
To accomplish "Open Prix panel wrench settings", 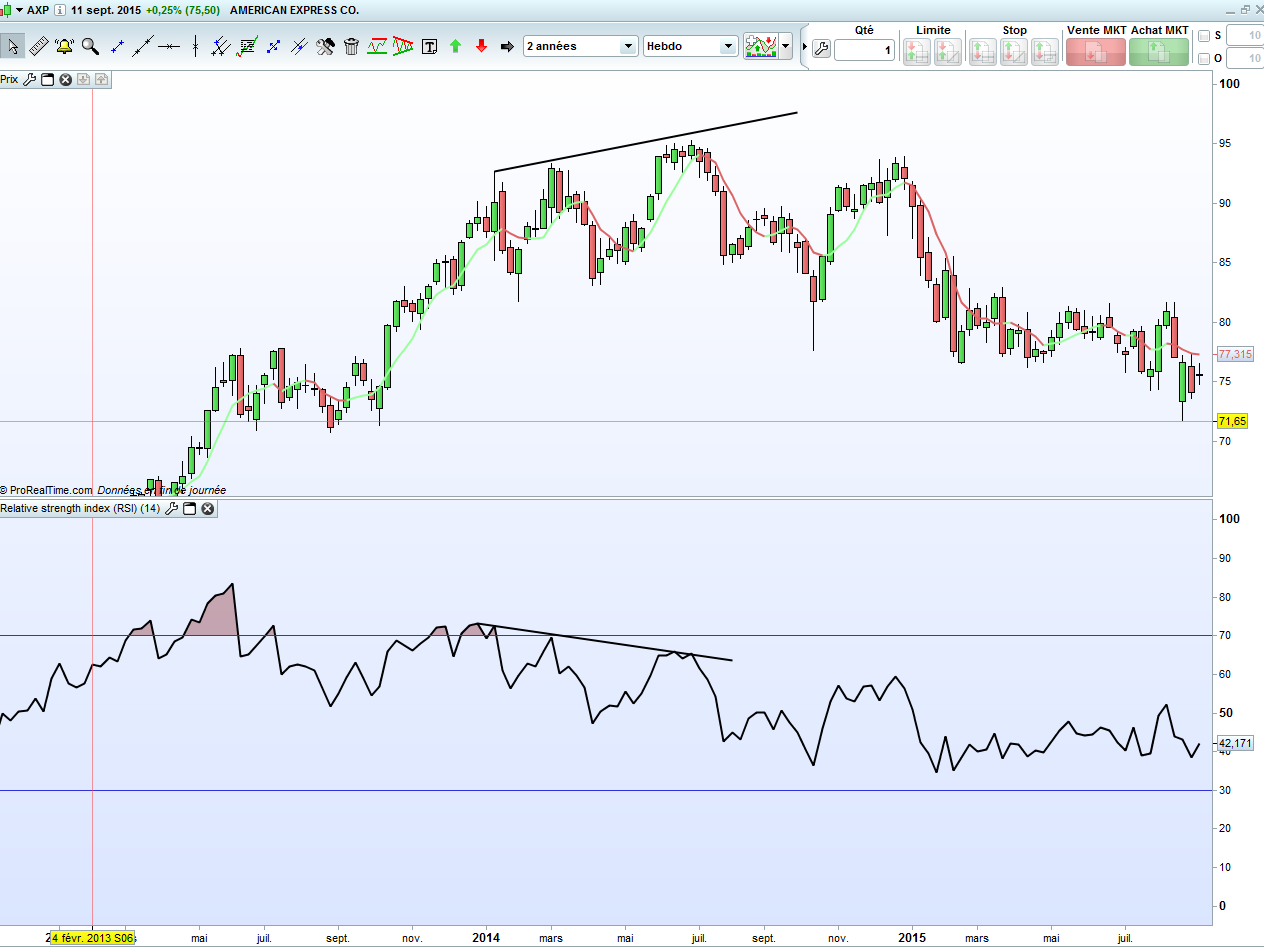I will pyautogui.click(x=30, y=79).
